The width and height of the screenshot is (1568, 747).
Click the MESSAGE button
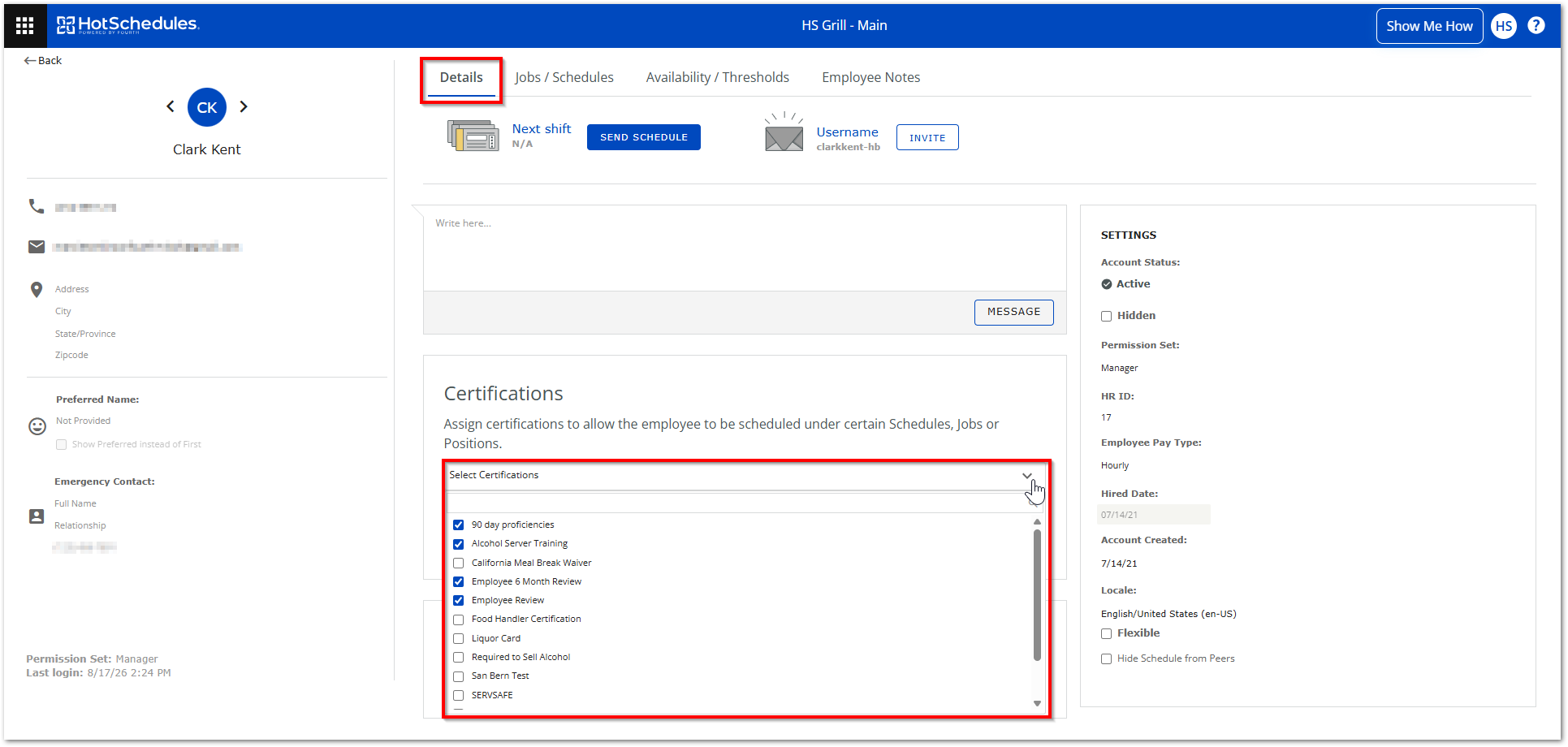click(x=1013, y=312)
